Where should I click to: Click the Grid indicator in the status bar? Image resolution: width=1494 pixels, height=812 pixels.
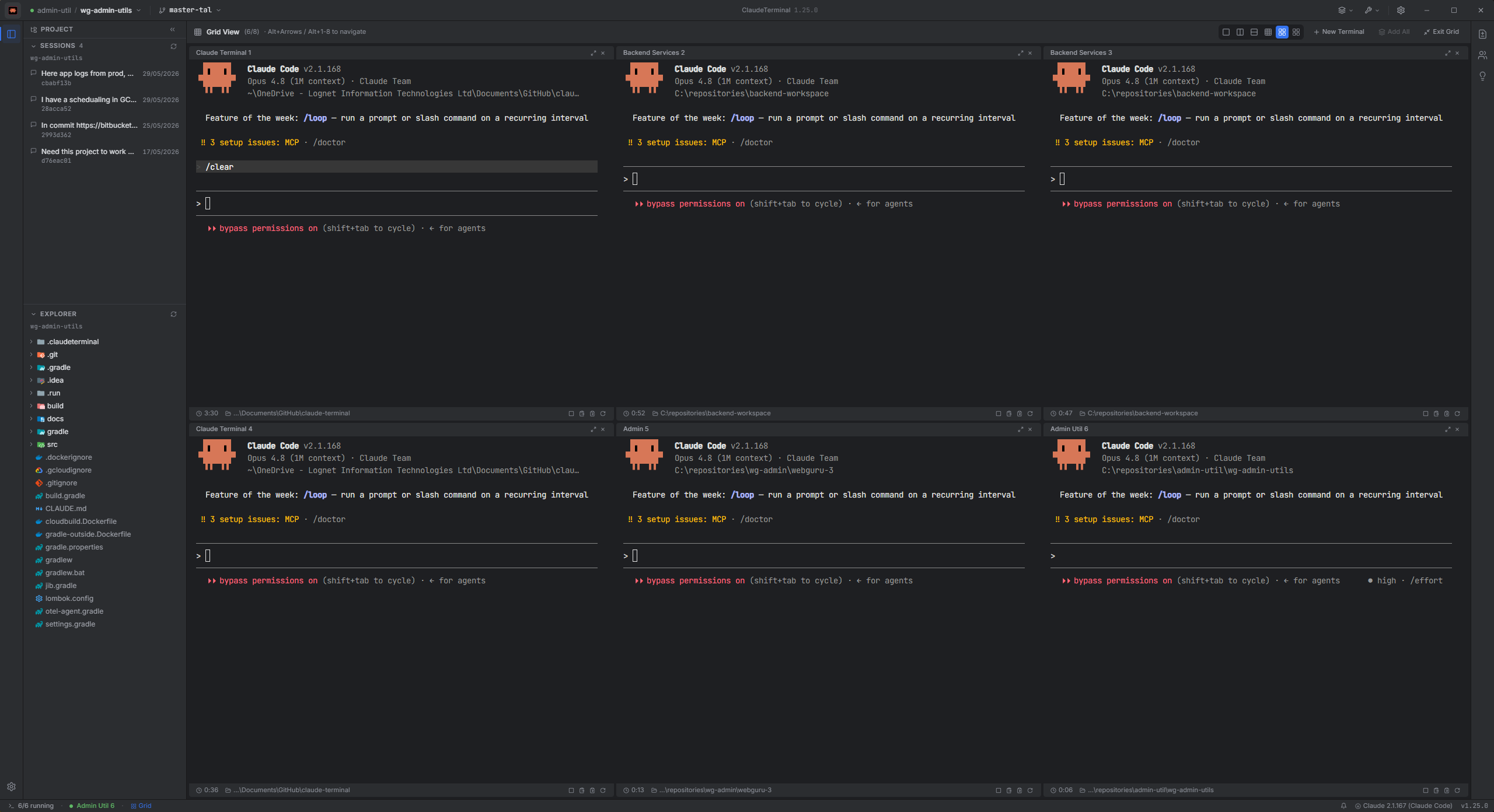(x=141, y=806)
